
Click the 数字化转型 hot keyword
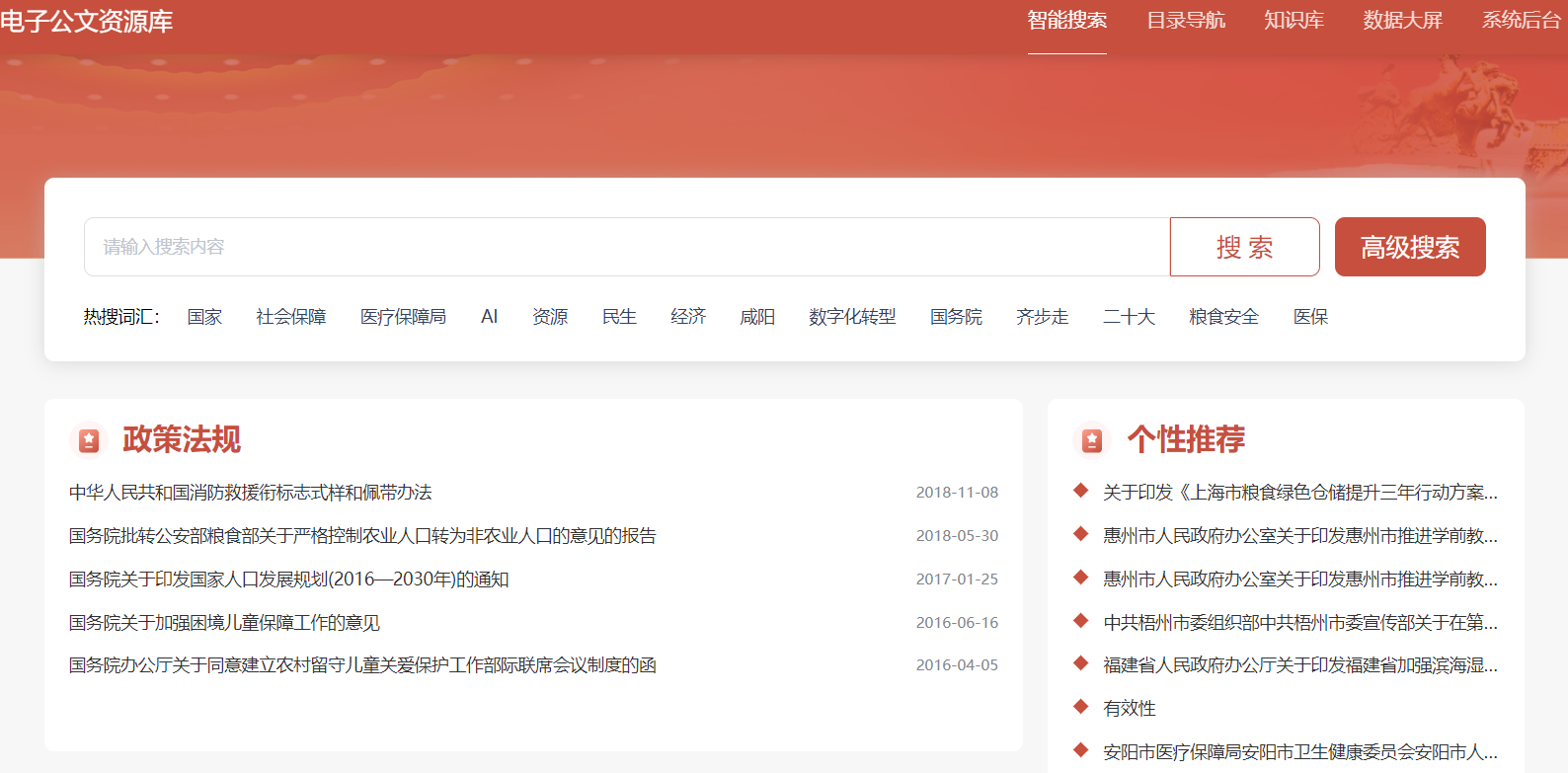(x=851, y=317)
